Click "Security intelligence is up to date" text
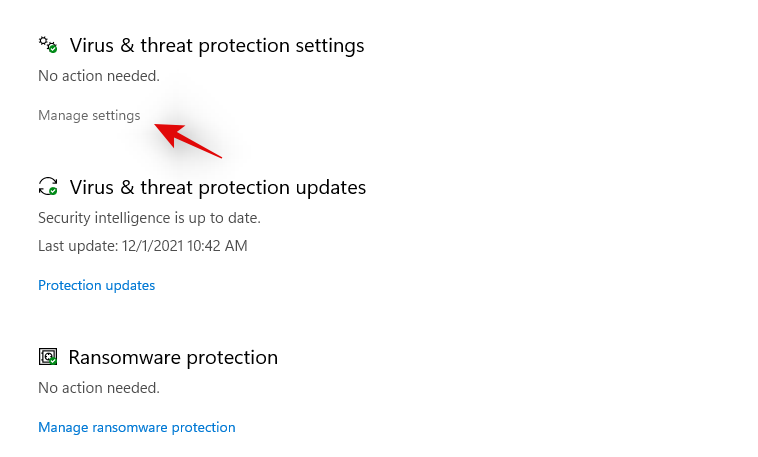Screen dimensions: 758x457 (x=149, y=217)
